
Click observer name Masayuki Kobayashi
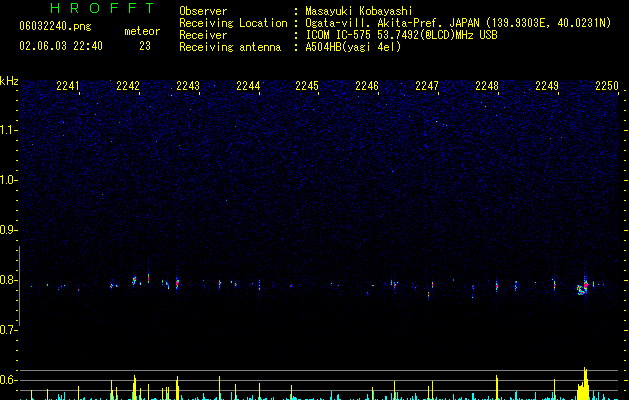tap(359, 11)
